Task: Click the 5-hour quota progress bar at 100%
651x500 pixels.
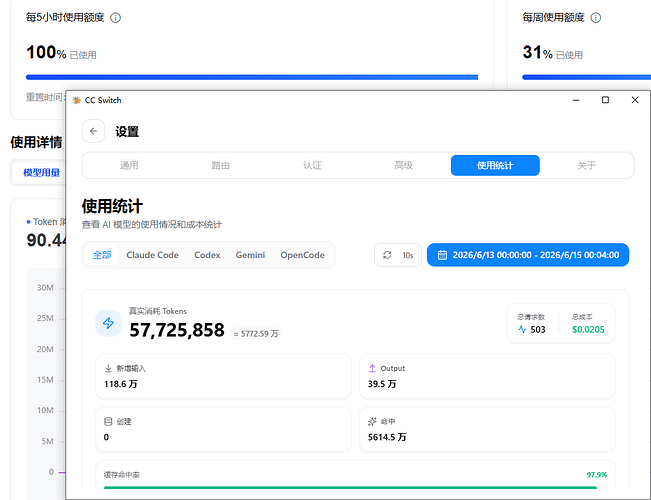Action: 252,77
